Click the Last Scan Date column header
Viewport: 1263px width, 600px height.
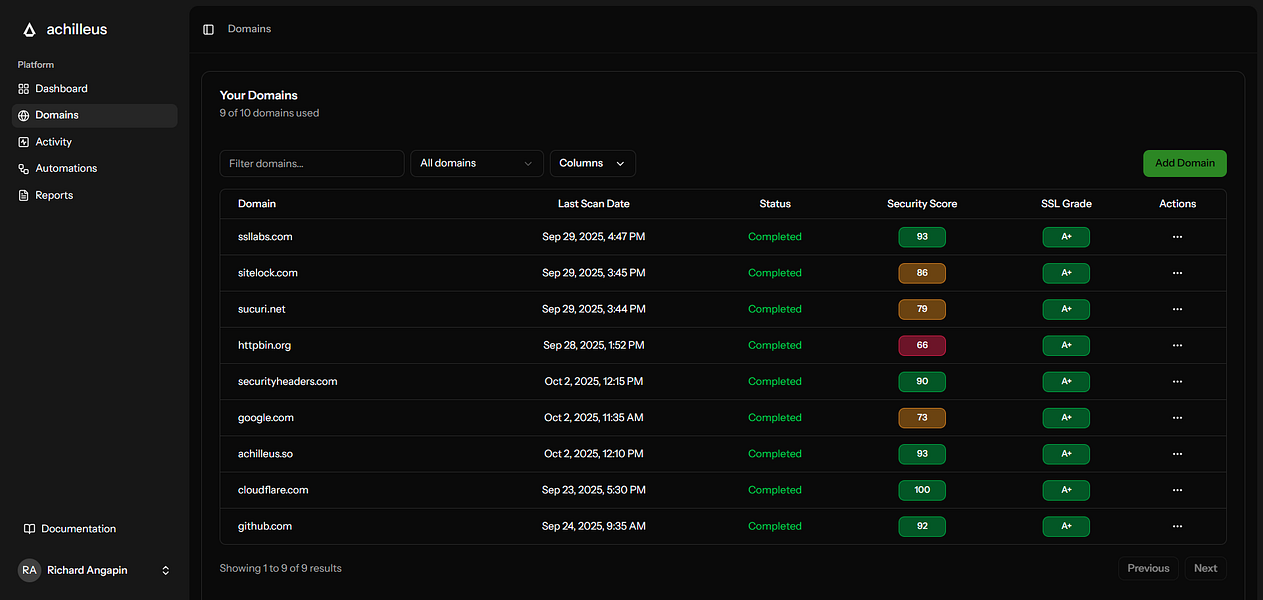[594, 204]
